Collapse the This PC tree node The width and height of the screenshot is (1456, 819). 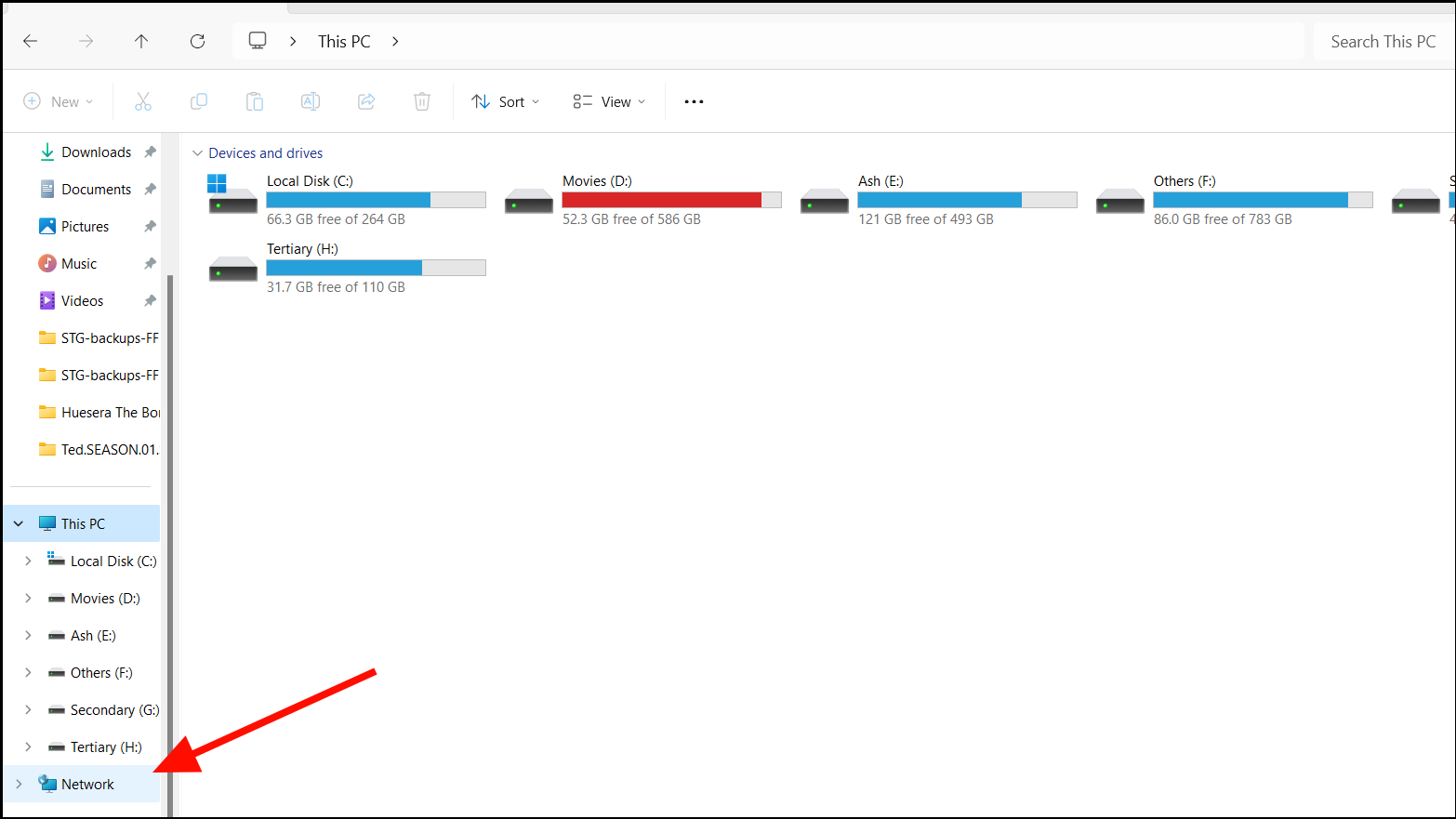tap(19, 523)
